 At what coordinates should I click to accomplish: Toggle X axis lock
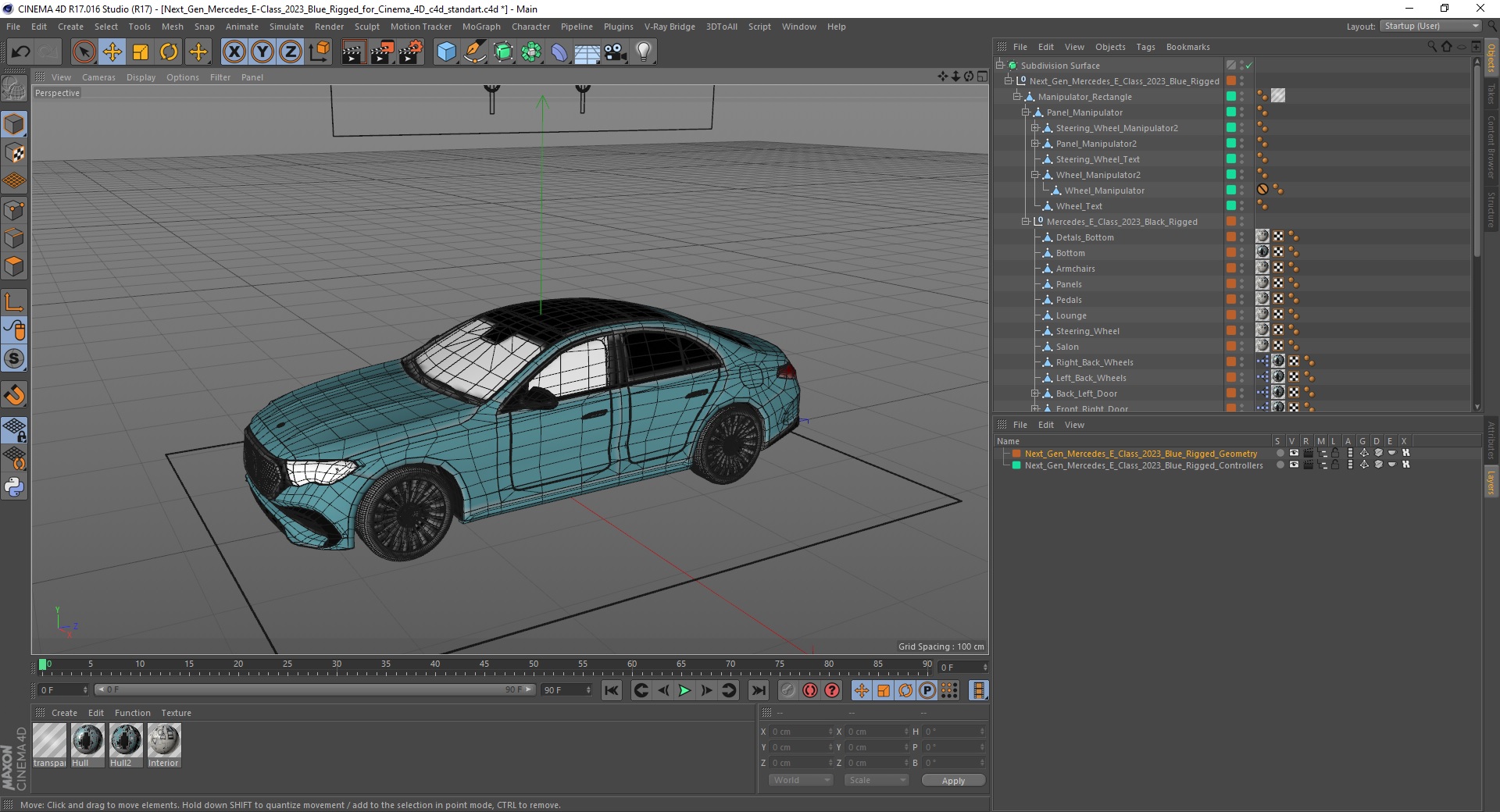coord(234,52)
